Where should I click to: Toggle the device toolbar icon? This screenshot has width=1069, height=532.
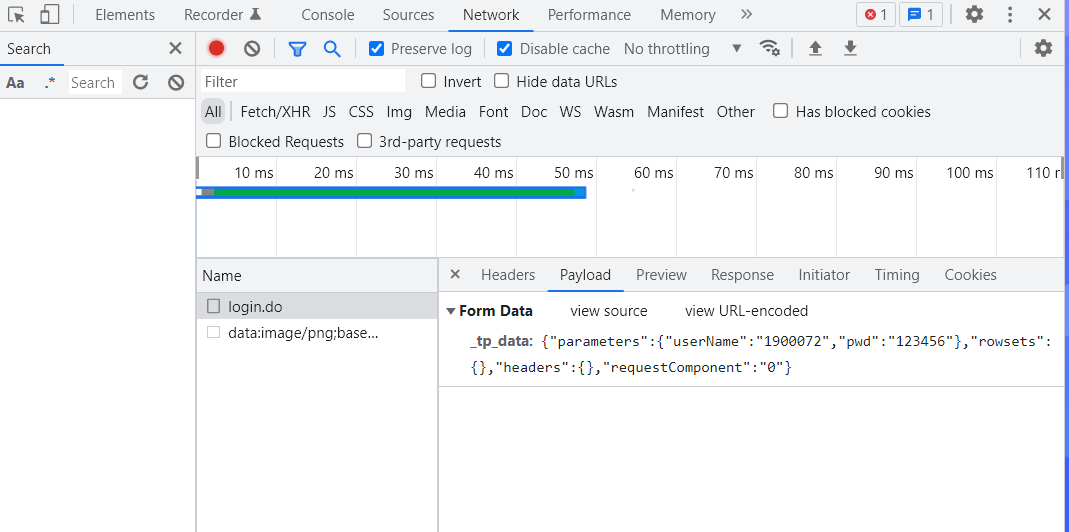pos(50,14)
